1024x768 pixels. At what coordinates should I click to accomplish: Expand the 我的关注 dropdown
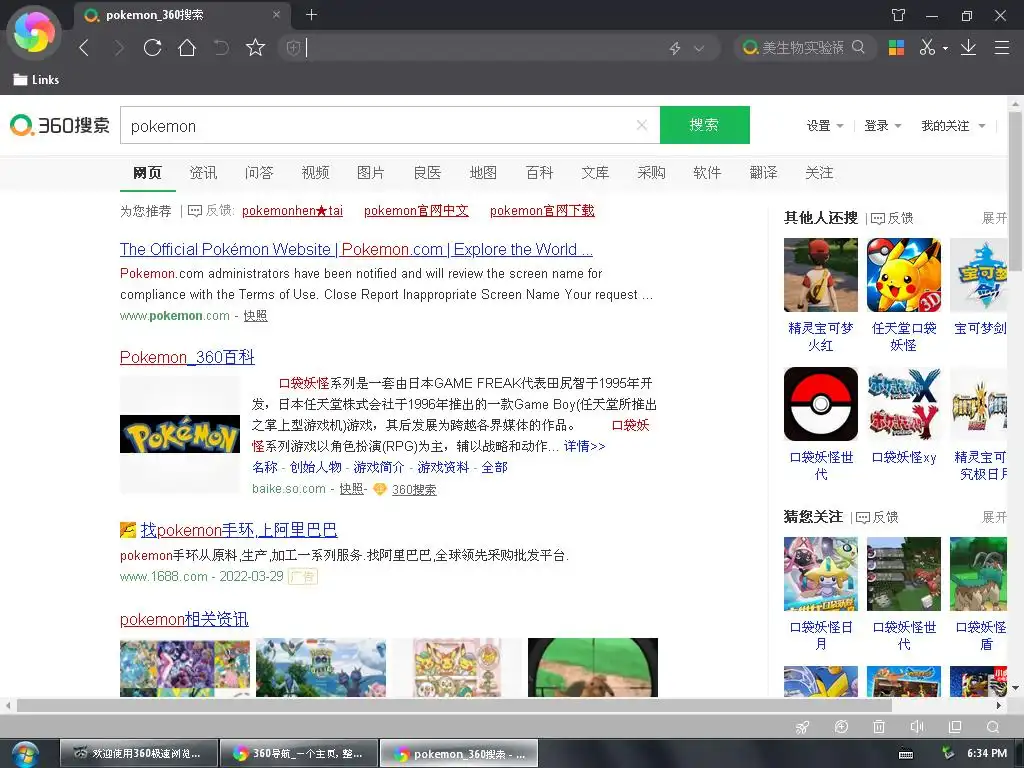click(953, 125)
